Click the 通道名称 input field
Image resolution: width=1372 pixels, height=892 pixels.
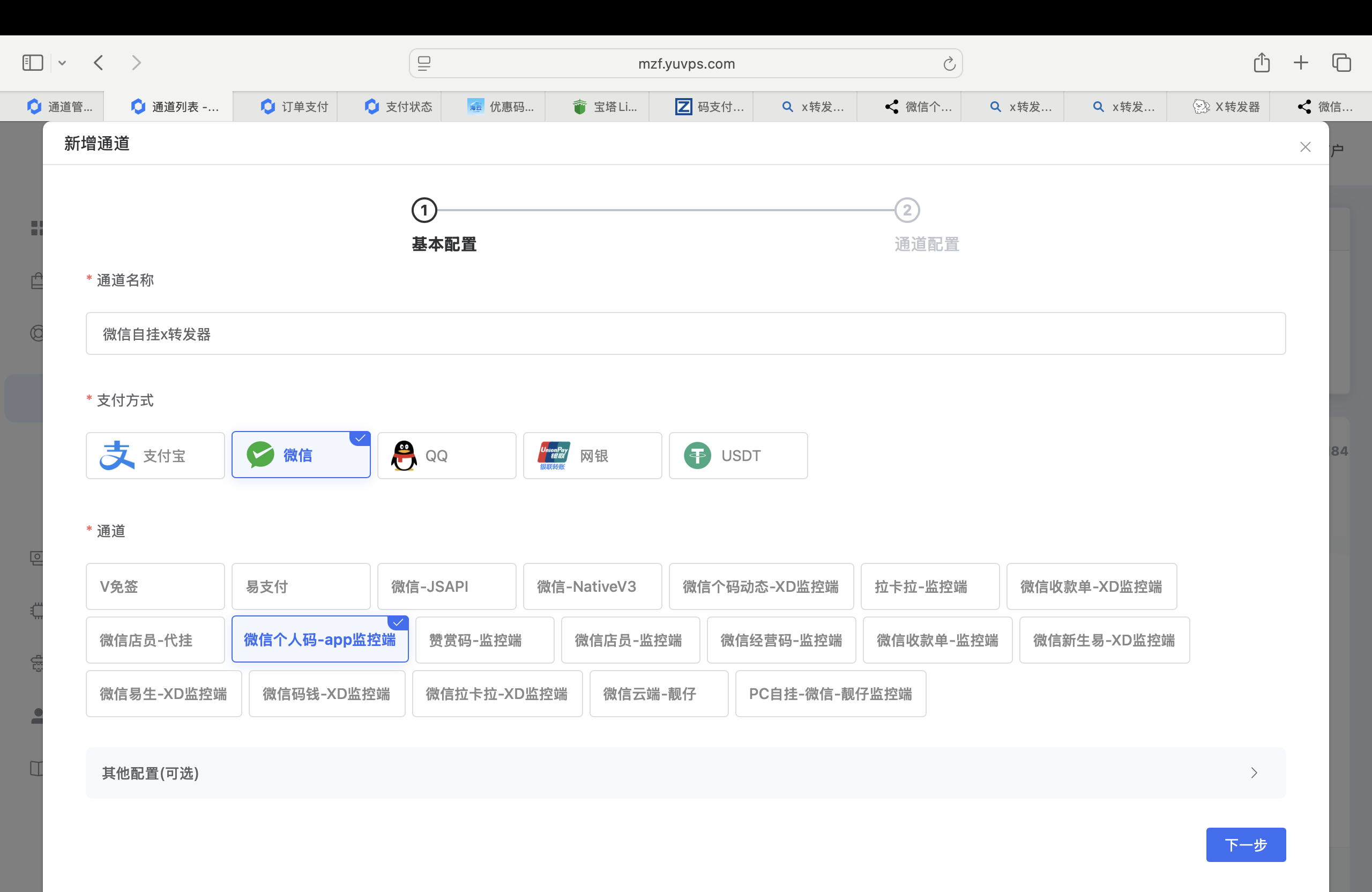pos(685,334)
